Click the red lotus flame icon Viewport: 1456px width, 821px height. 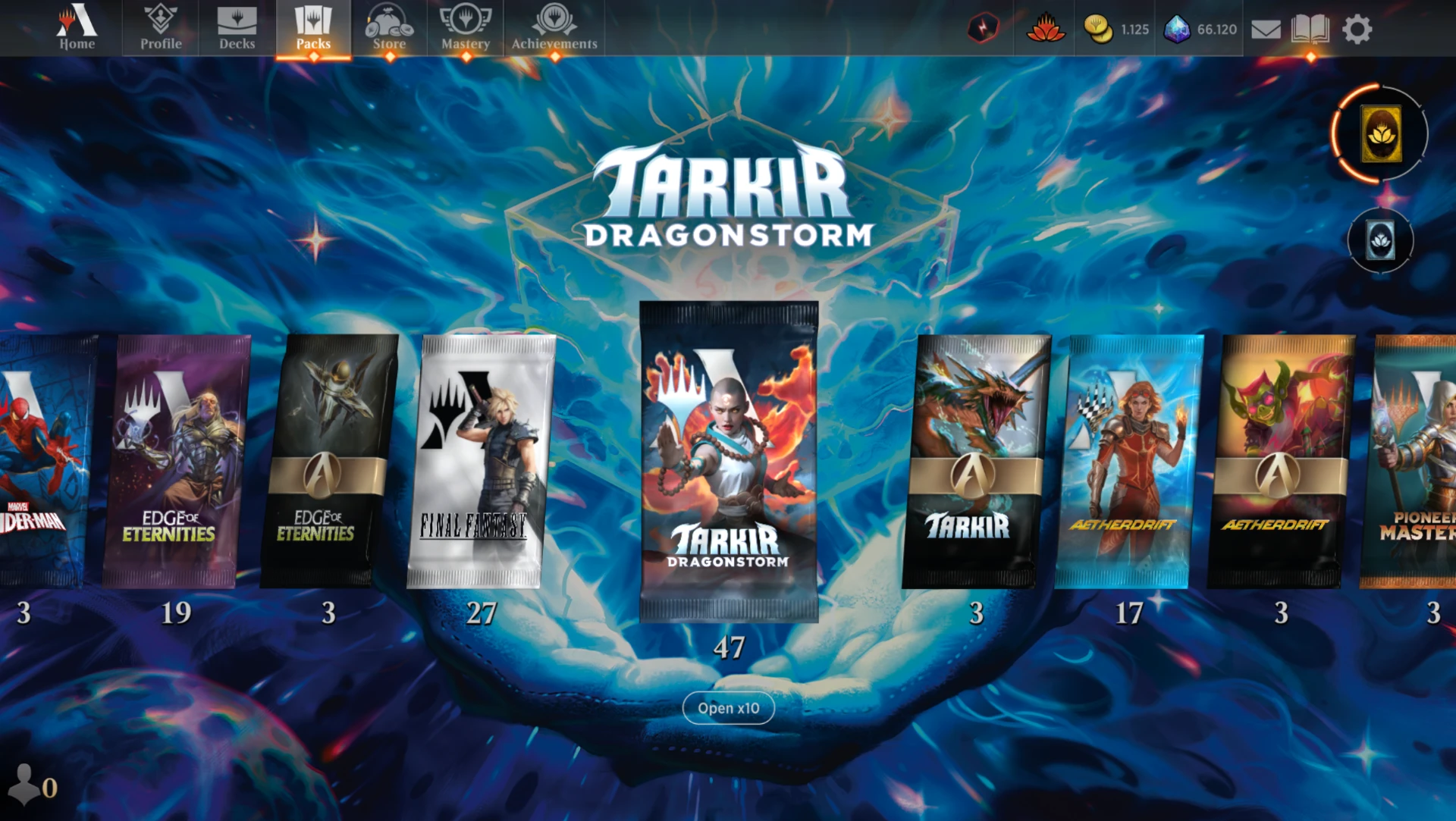[x=1046, y=29]
